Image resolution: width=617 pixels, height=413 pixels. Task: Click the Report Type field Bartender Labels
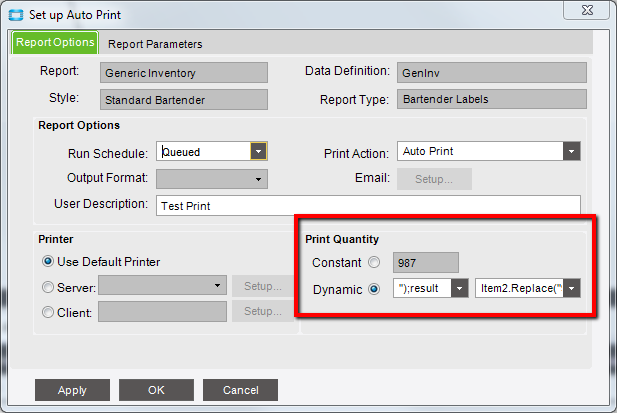point(491,99)
